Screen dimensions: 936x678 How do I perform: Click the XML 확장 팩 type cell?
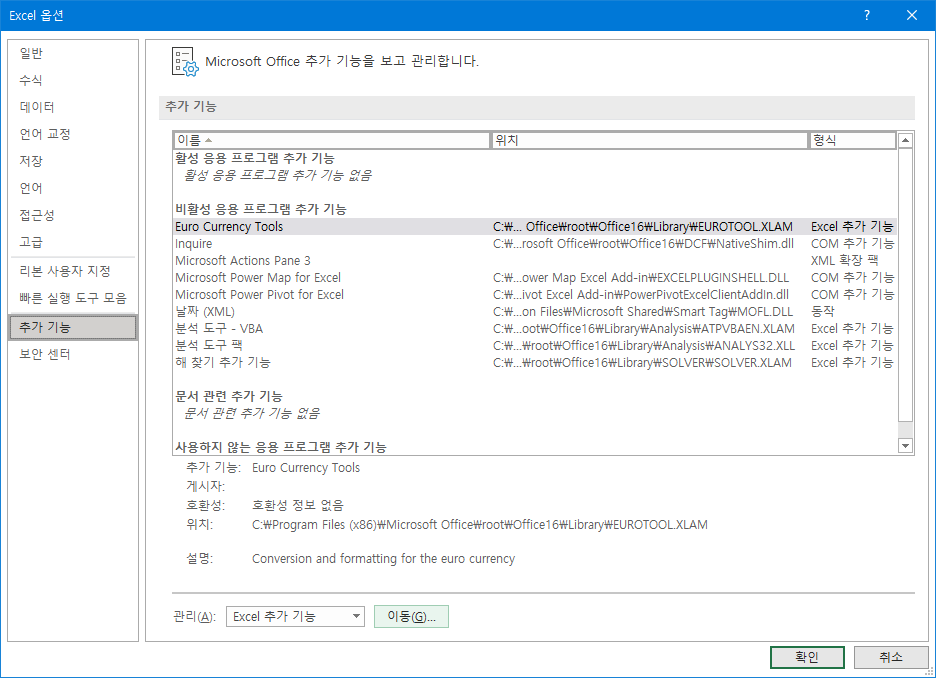coord(844,261)
